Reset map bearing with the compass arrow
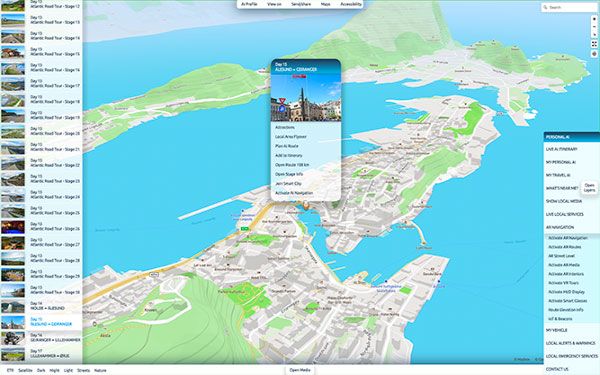This screenshot has height=375, width=600. (x=594, y=35)
